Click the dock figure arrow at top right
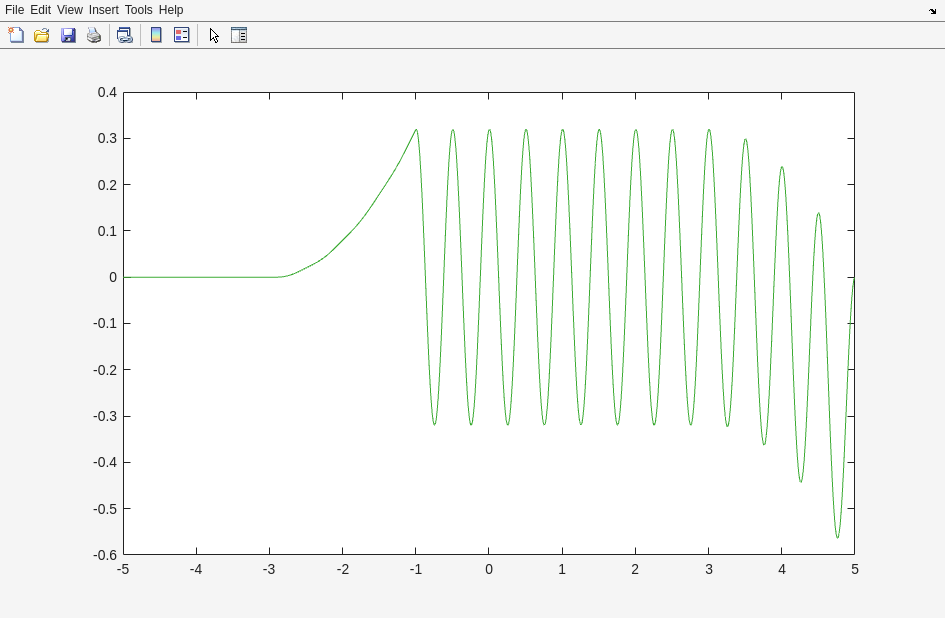The width and height of the screenshot is (945, 618). click(932, 11)
